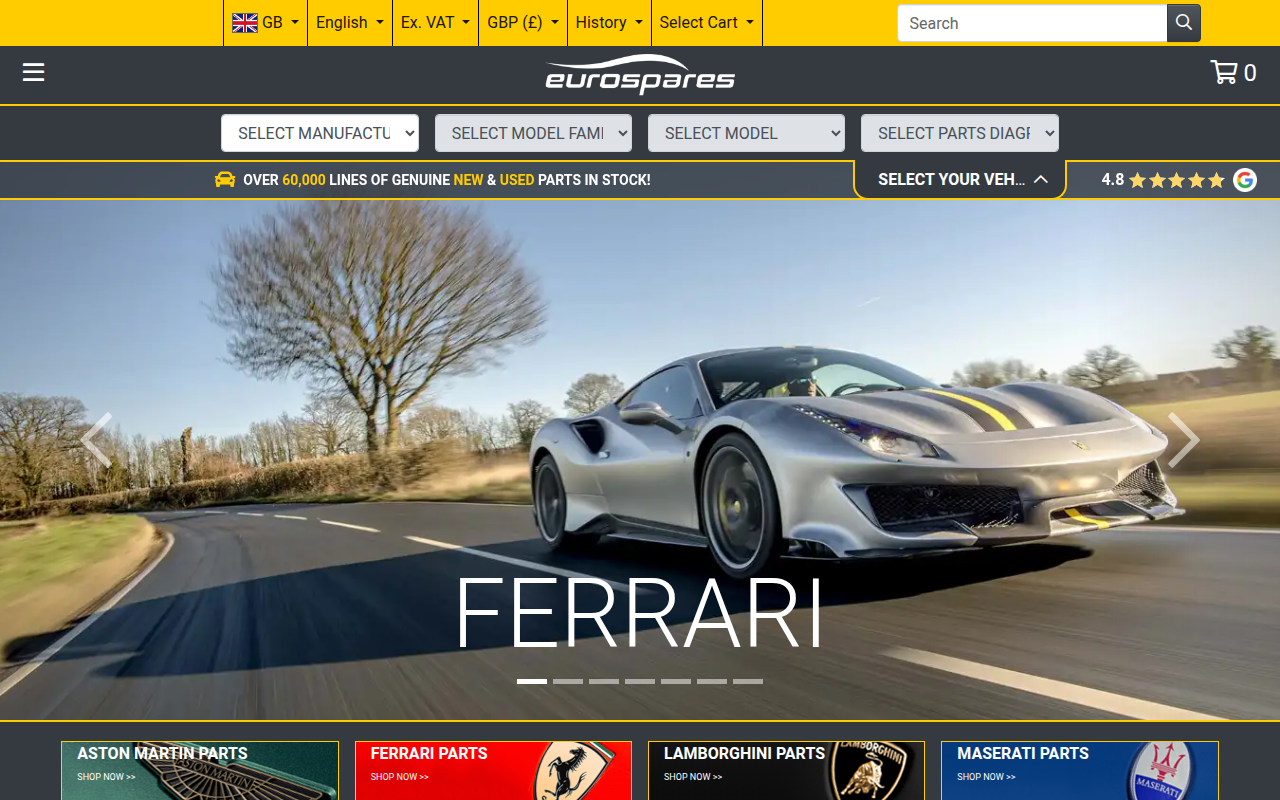Screen dimensions: 1280x800
Task: Go to next carousel slide arrow
Action: (x=1184, y=440)
